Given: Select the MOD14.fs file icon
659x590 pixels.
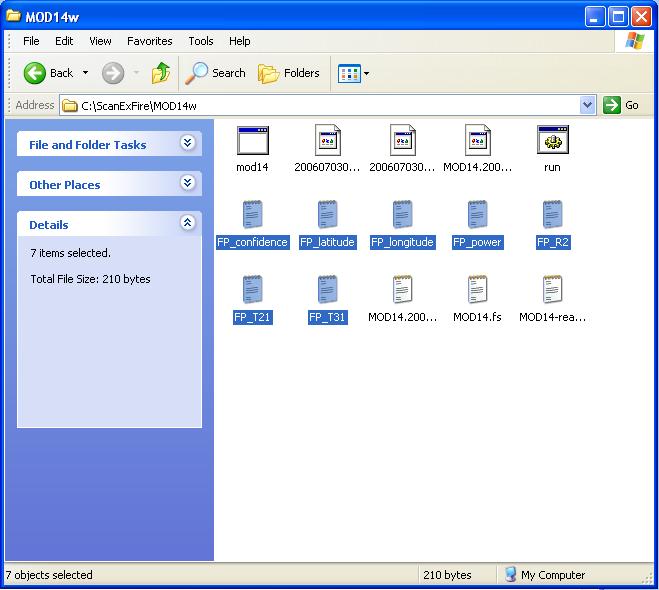Looking at the screenshot, I should (x=477, y=289).
